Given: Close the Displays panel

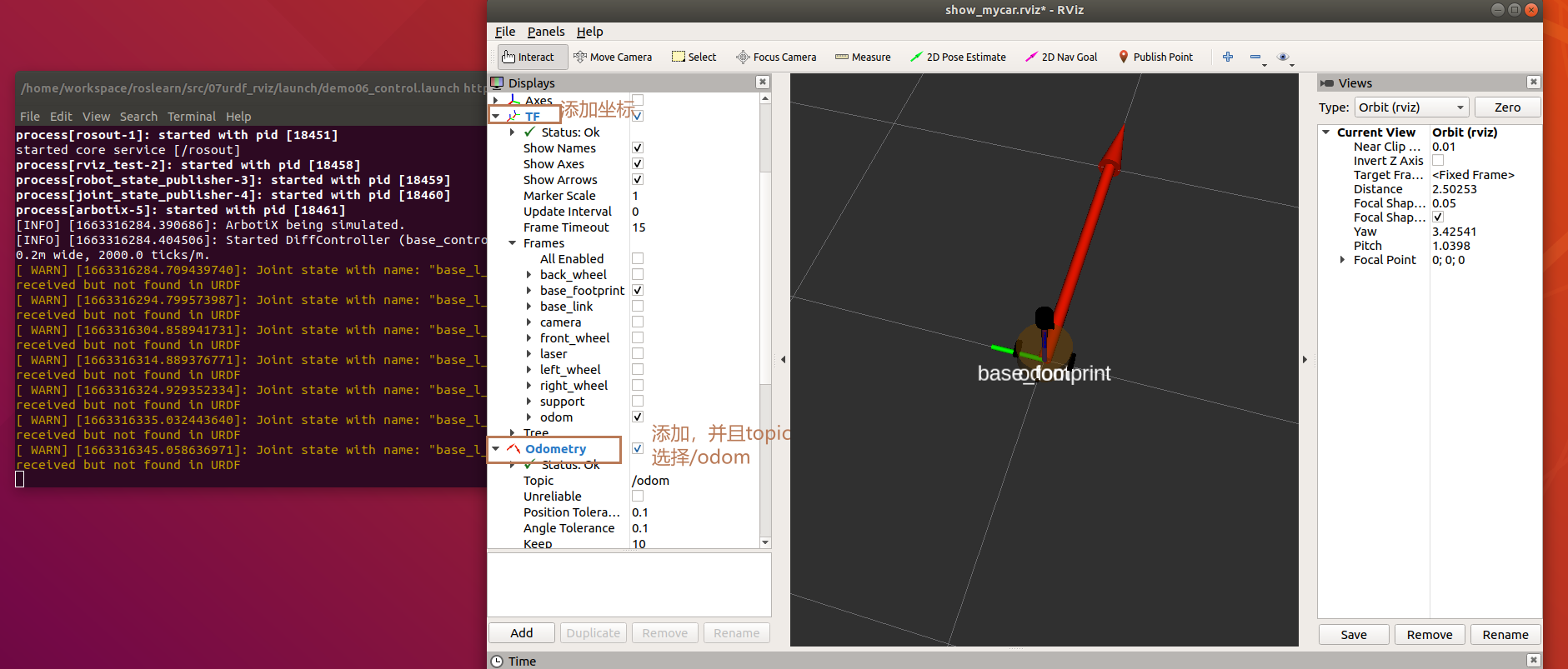Looking at the screenshot, I should pos(762,82).
